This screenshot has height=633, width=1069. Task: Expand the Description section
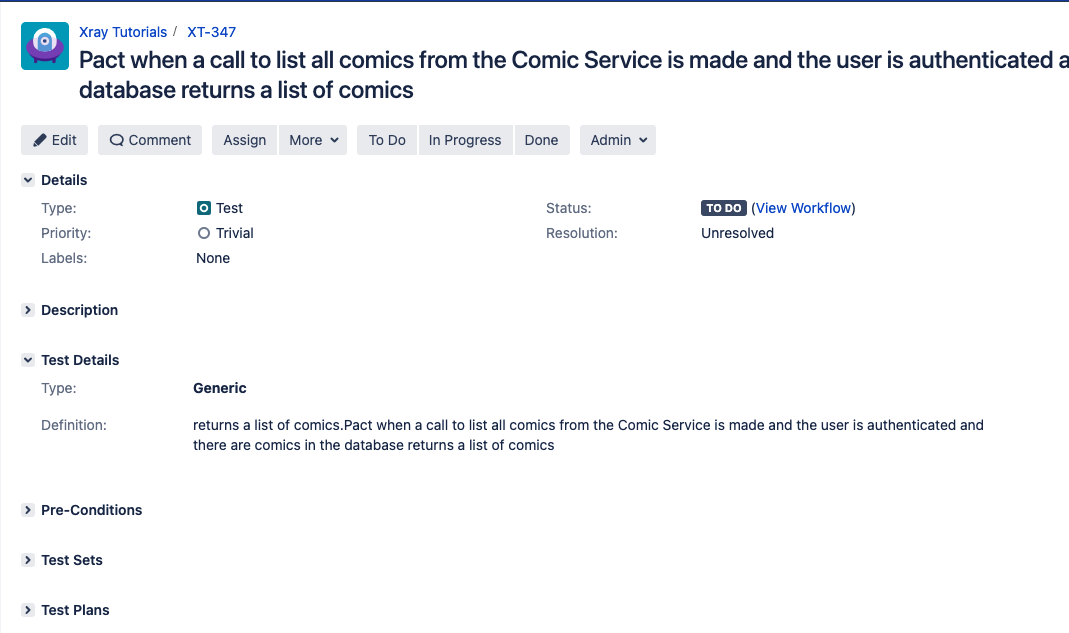click(x=28, y=310)
